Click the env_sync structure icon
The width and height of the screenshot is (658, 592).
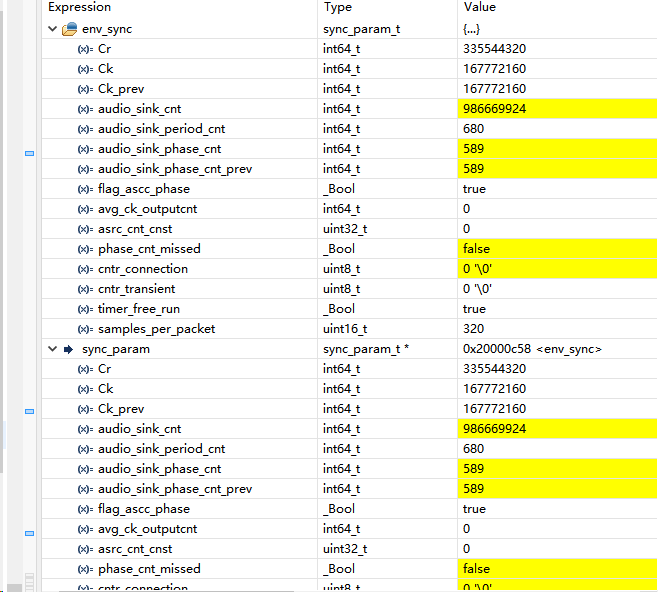point(69,29)
